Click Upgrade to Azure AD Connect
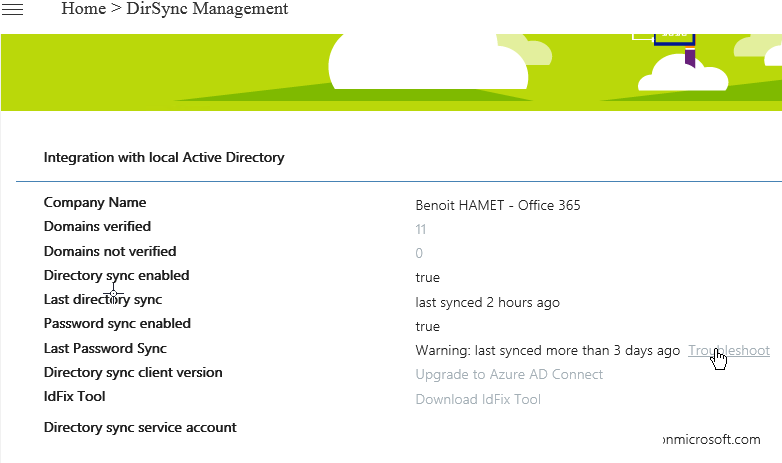 click(x=509, y=375)
